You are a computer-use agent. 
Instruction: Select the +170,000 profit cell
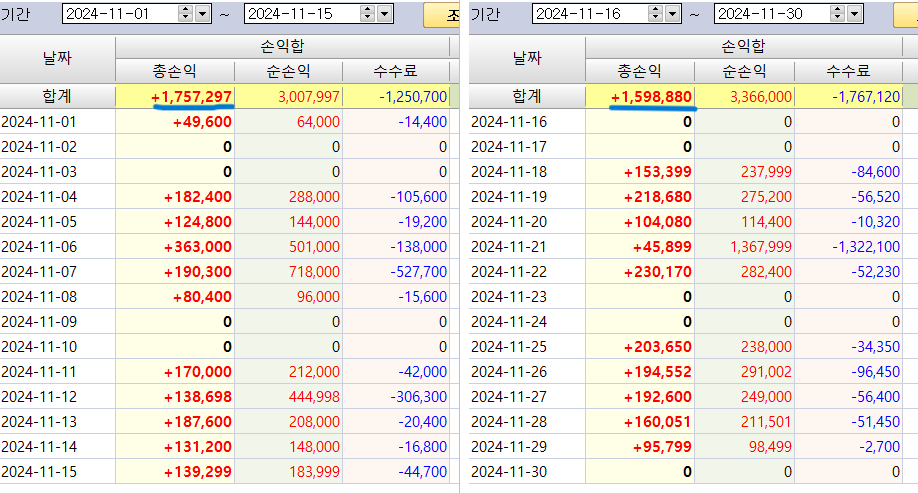pos(175,372)
